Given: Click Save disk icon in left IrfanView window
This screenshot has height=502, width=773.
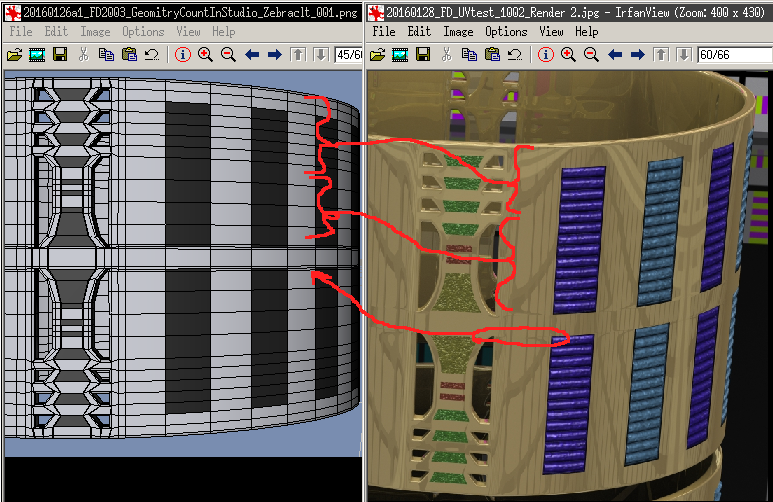Looking at the screenshot, I should 60,54.
